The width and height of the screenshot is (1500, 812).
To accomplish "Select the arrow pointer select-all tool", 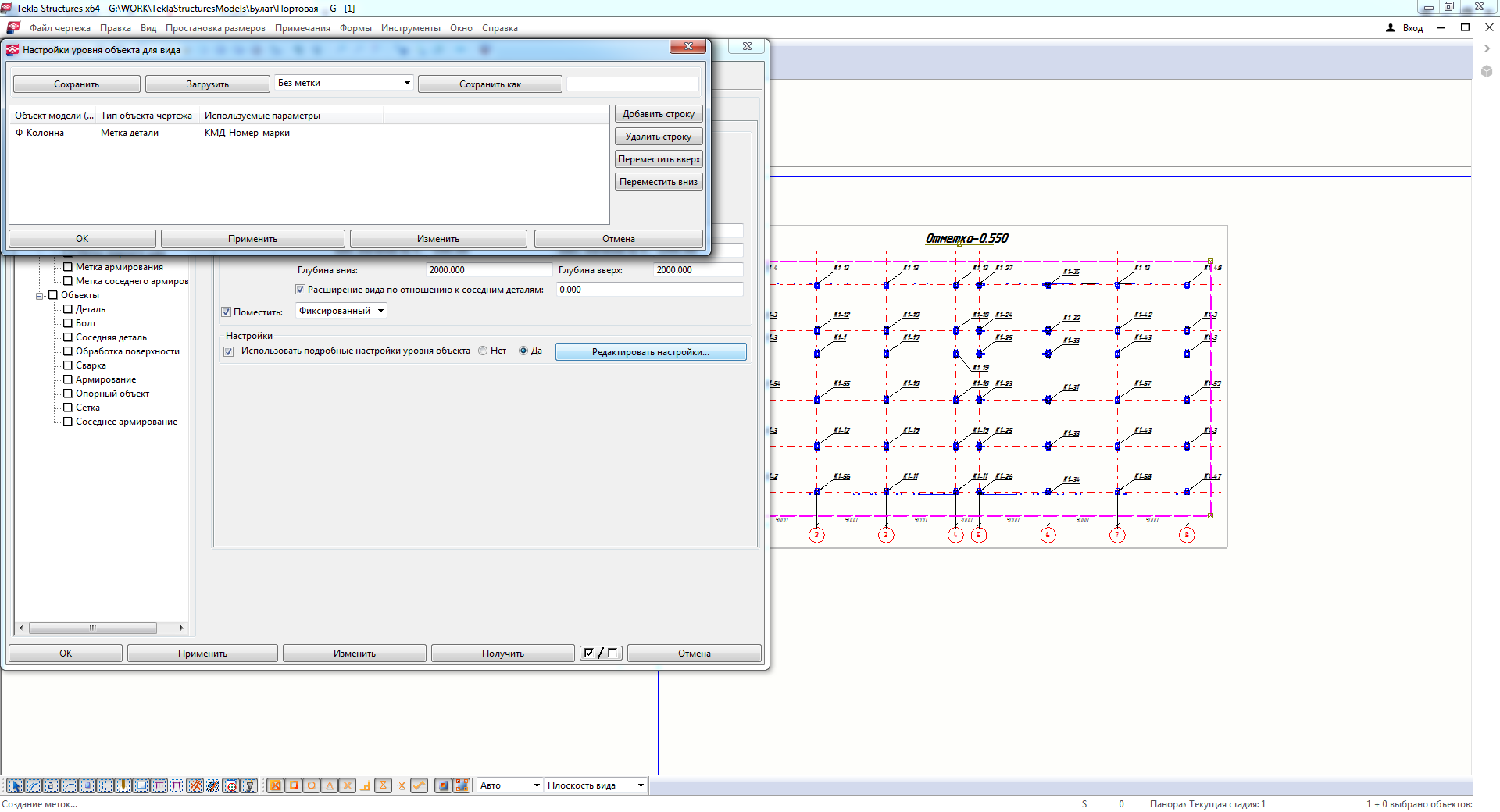I will 15,785.
